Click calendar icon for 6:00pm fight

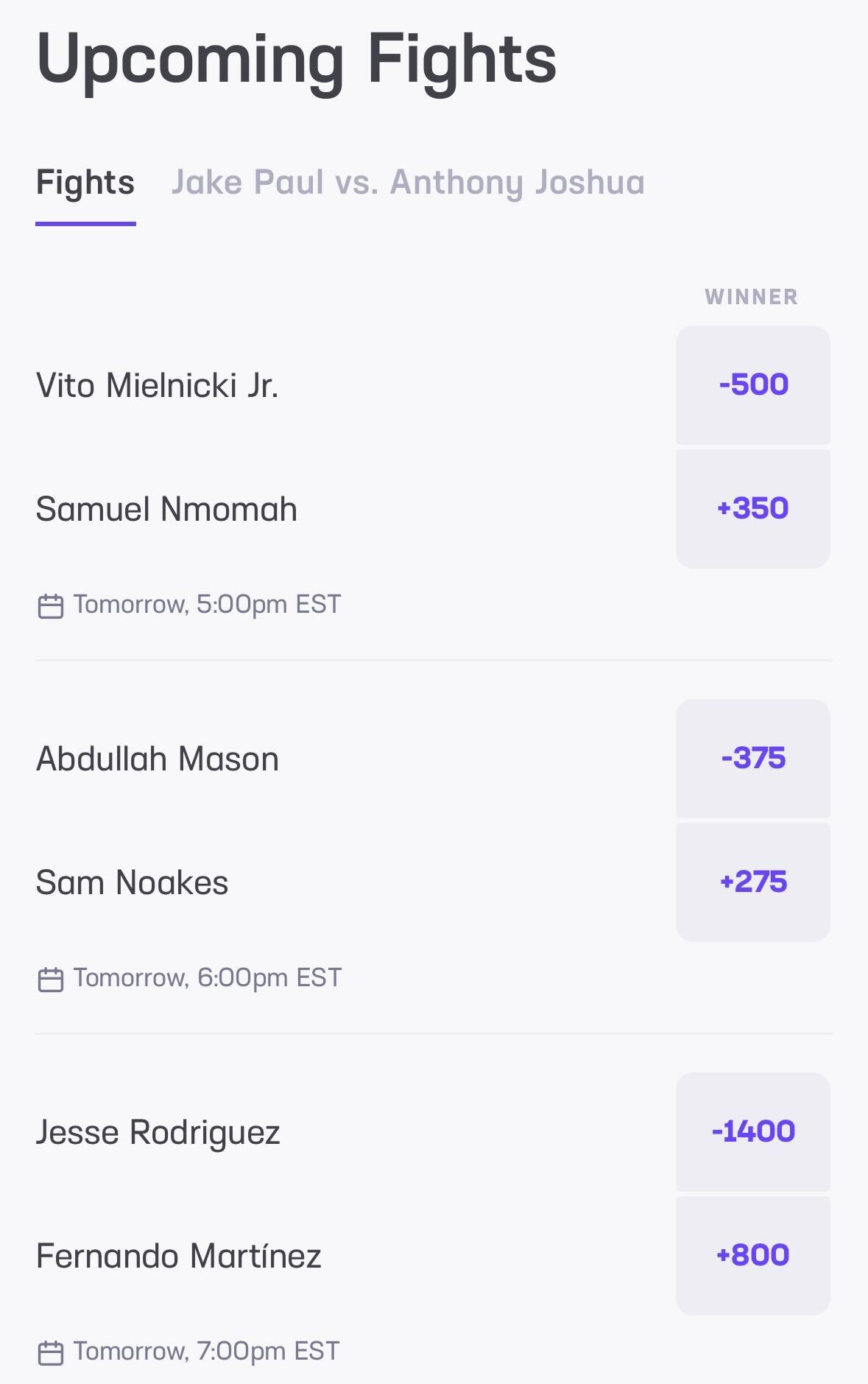[x=50, y=979]
